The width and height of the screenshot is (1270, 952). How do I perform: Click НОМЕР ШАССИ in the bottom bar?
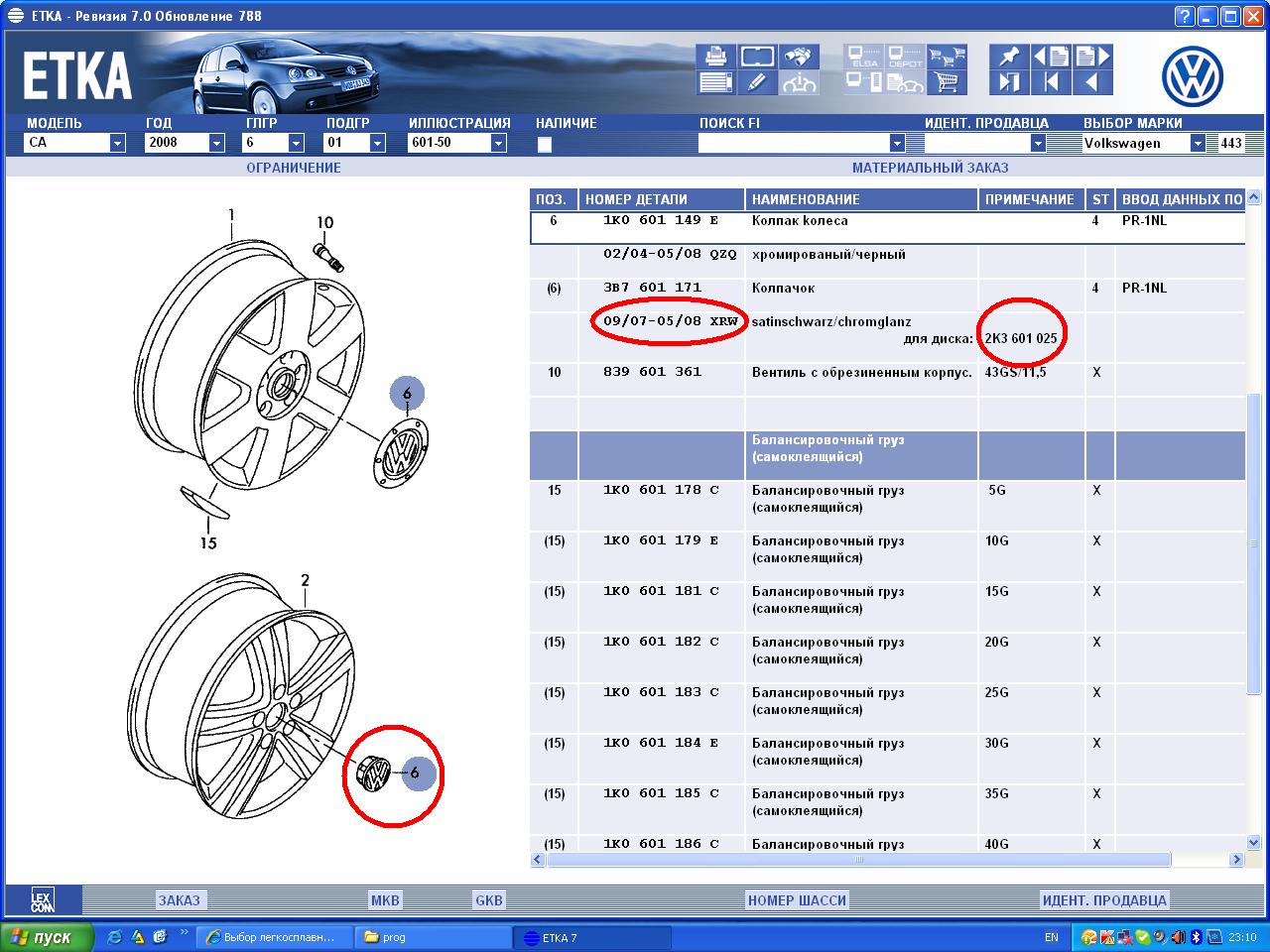pos(798,900)
